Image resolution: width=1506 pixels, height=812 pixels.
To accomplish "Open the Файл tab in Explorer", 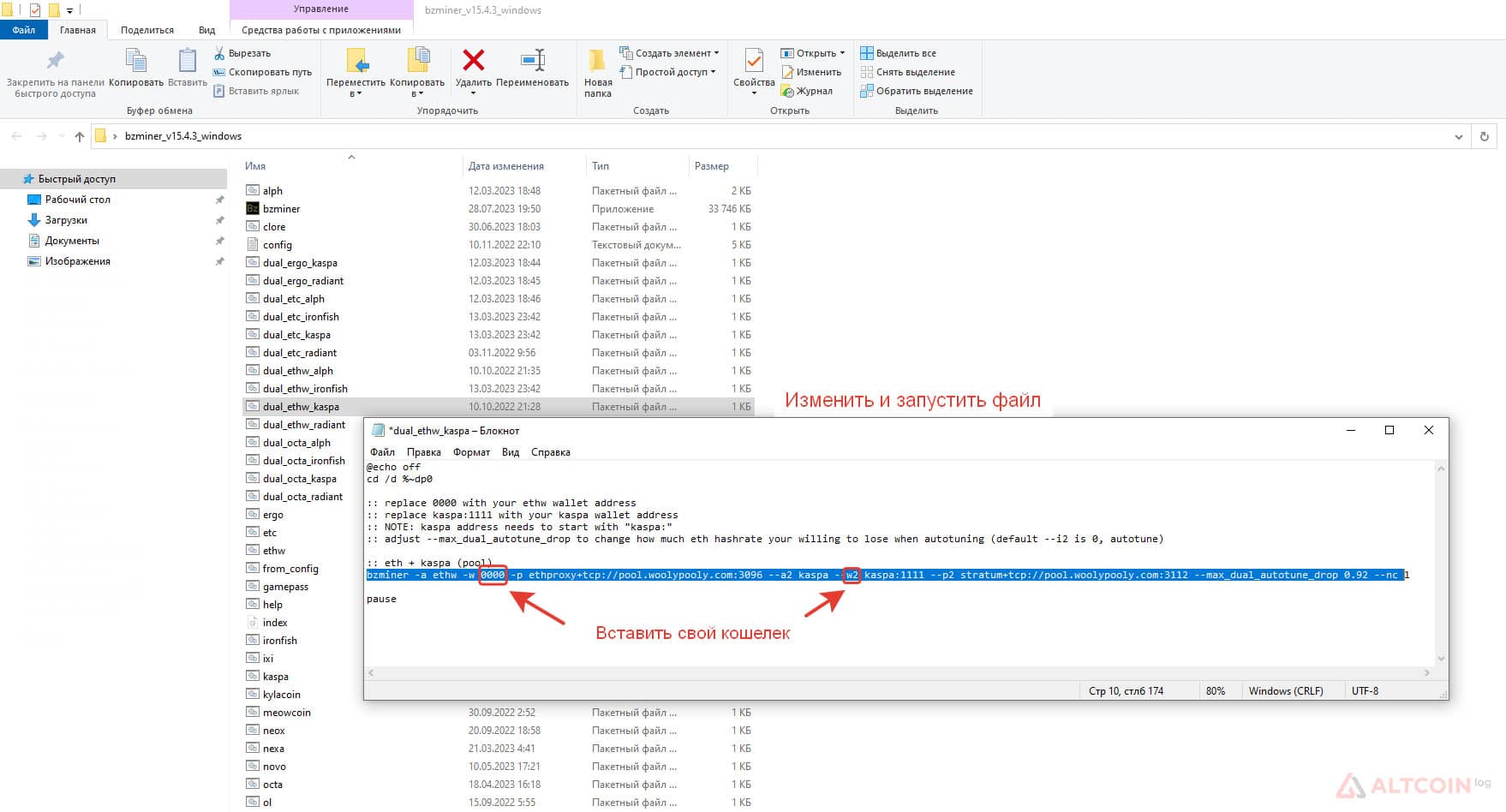I will pyautogui.click(x=24, y=30).
